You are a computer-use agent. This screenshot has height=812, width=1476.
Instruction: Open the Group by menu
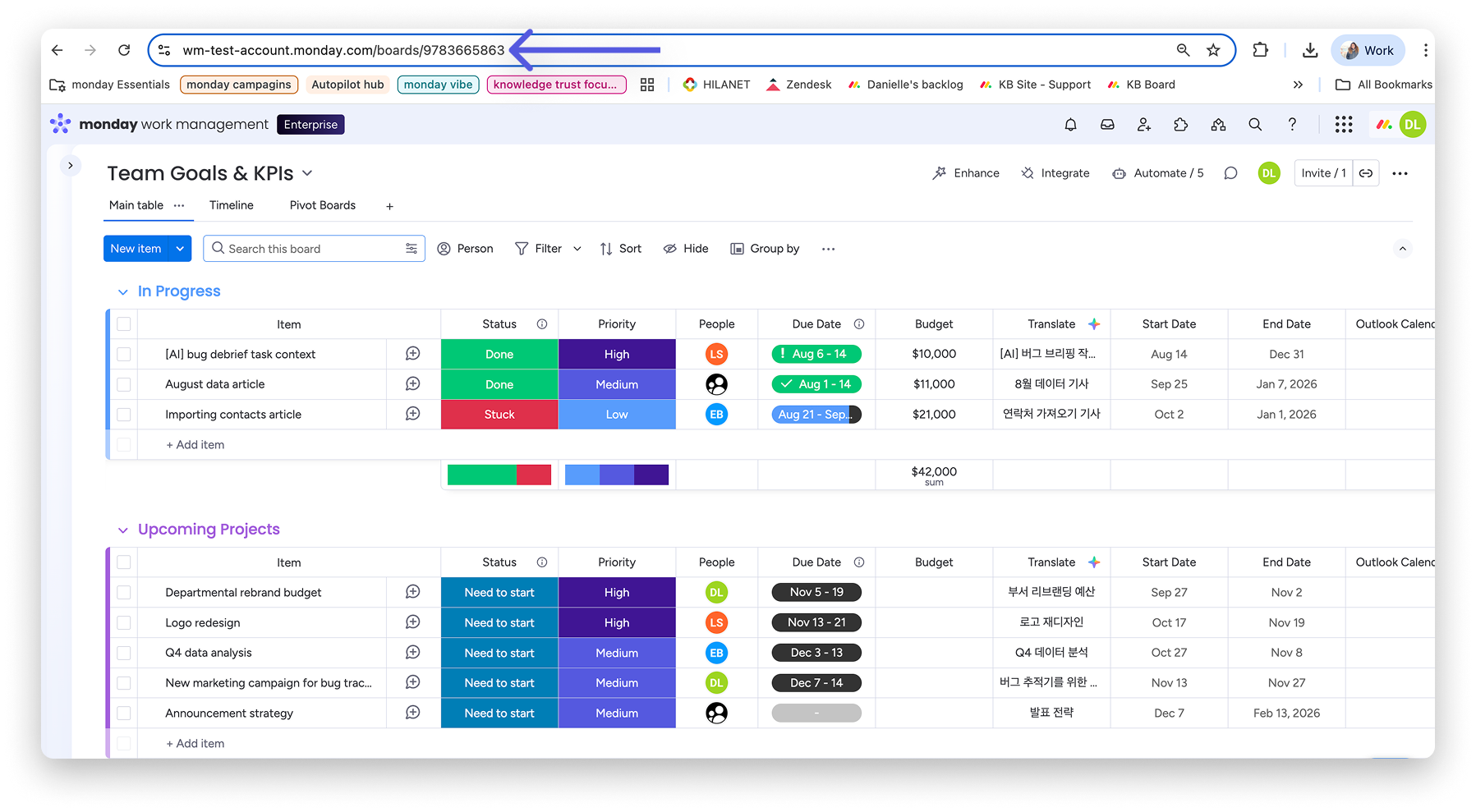coord(765,249)
